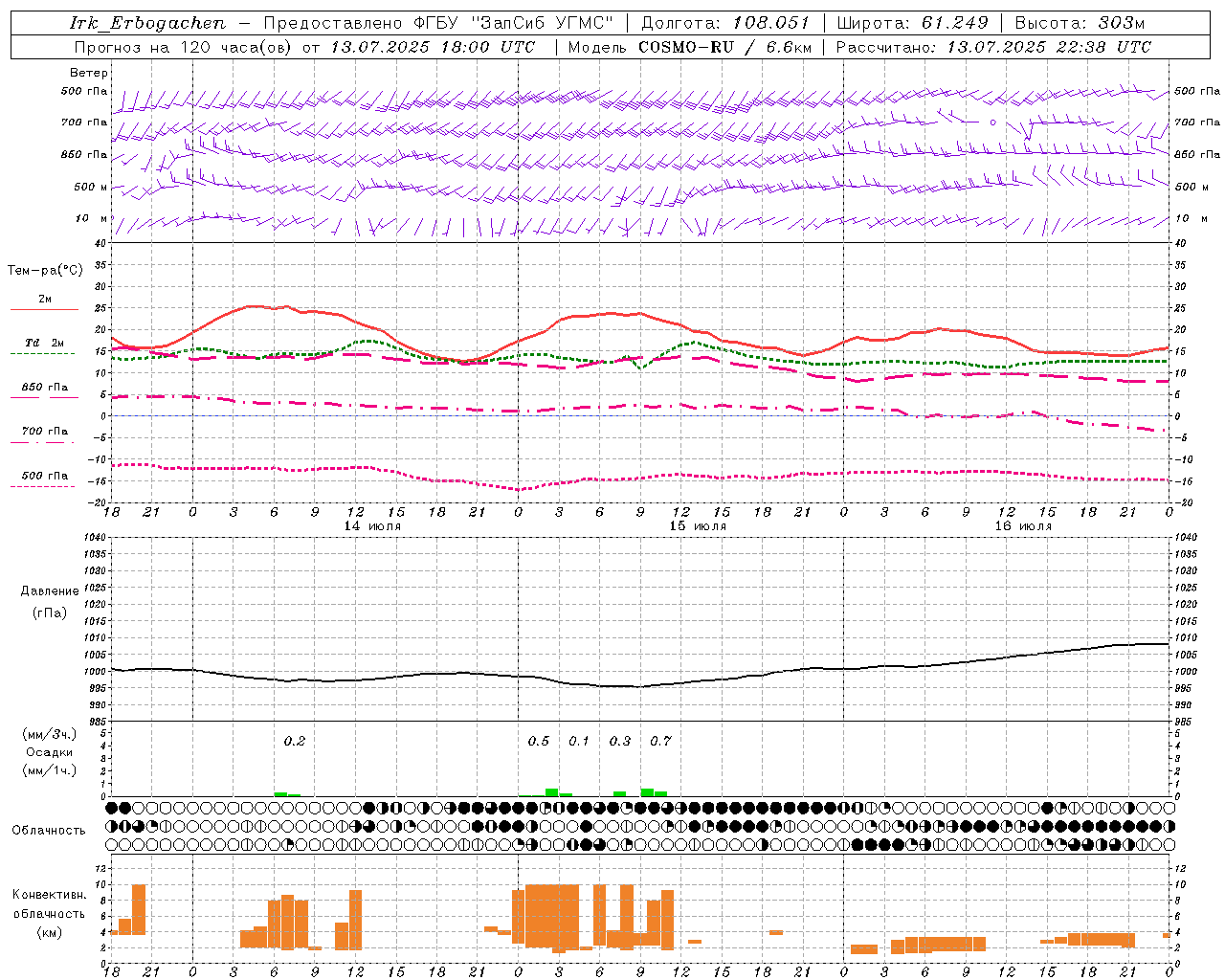Click the left 500 м wind level label
Image resolution: width=1225 pixels, height=980 pixels.
[x=92, y=187]
